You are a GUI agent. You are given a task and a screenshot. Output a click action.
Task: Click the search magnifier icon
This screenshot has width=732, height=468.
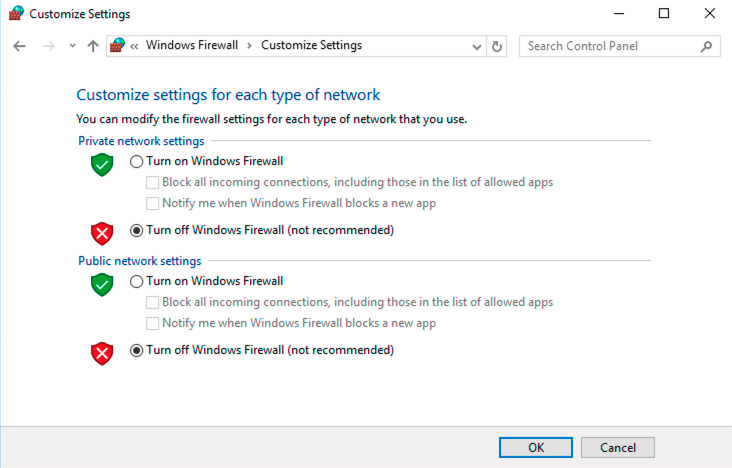coord(706,46)
